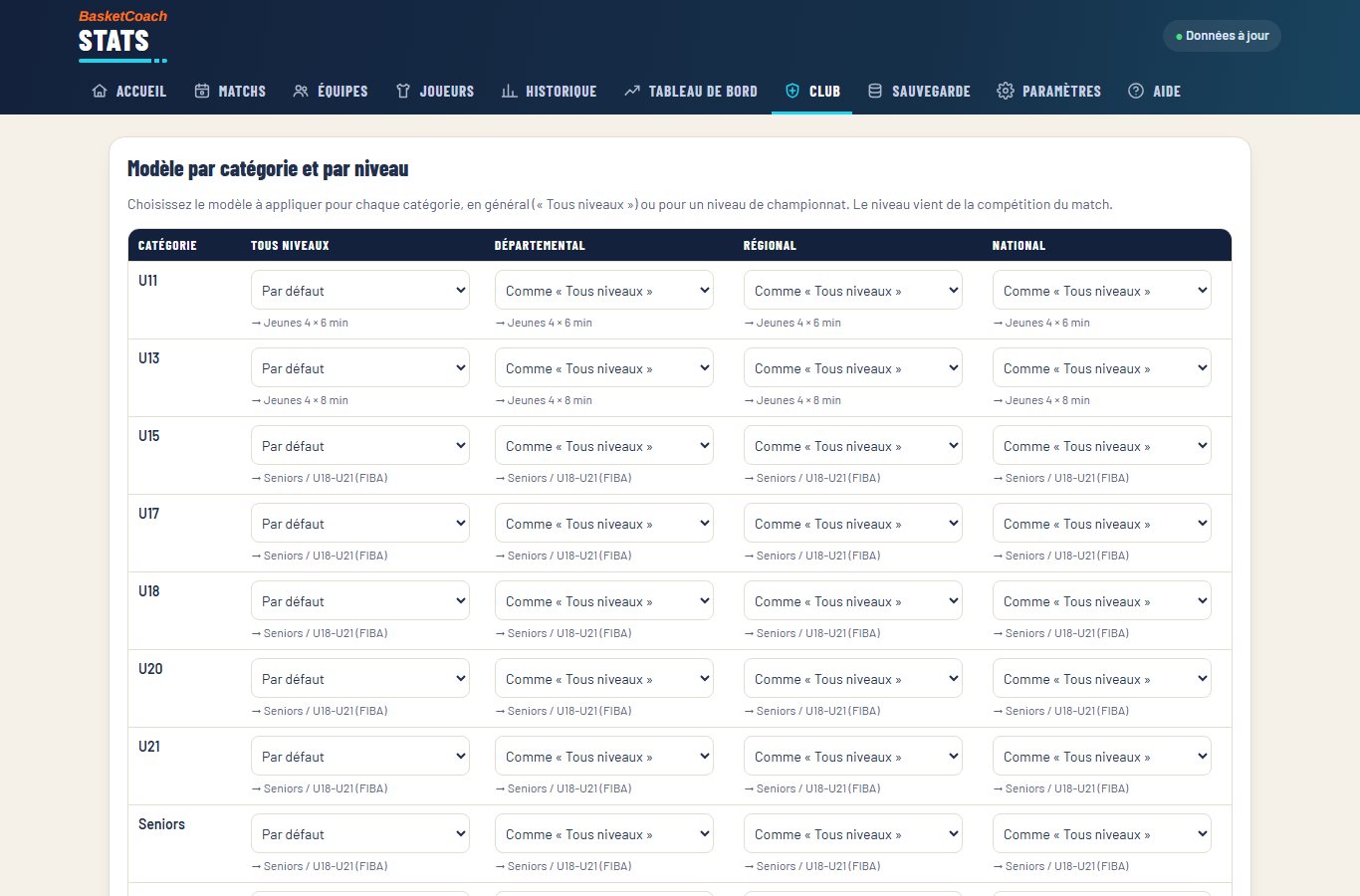Click the Seniors category label
1360x896 pixels.
[161, 824]
